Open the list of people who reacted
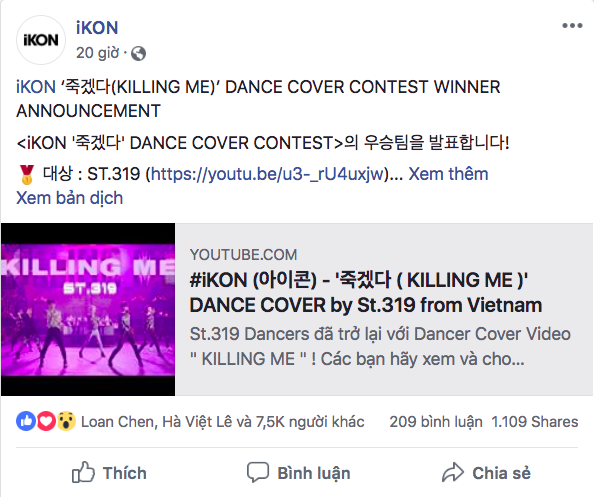594x497 pixels. (x=223, y=422)
